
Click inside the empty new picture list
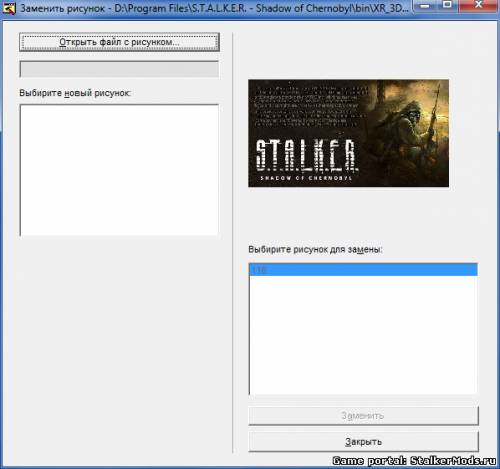coord(119,170)
